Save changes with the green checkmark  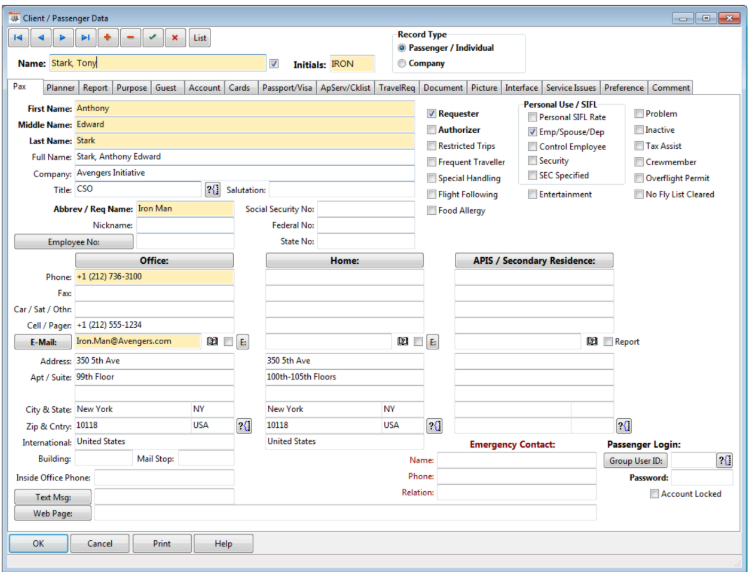152,37
